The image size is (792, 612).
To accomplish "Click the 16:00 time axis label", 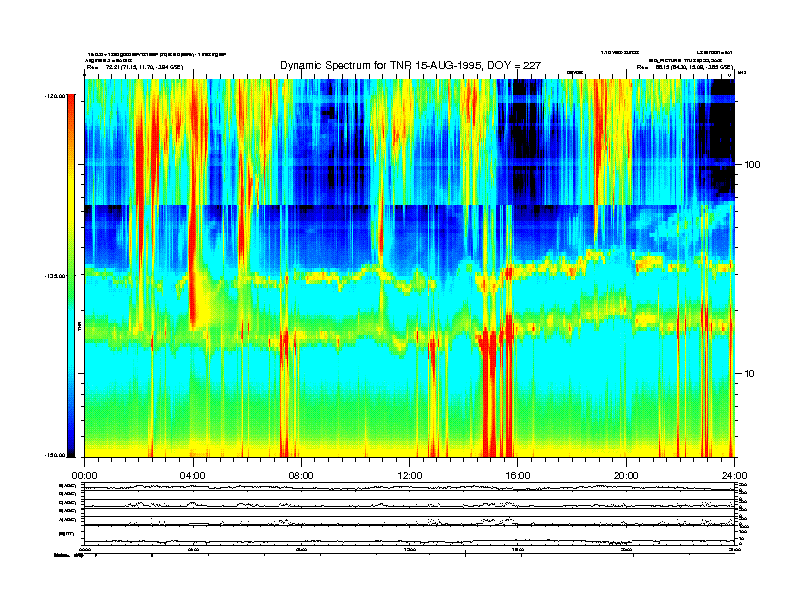I will click(x=518, y=476).
